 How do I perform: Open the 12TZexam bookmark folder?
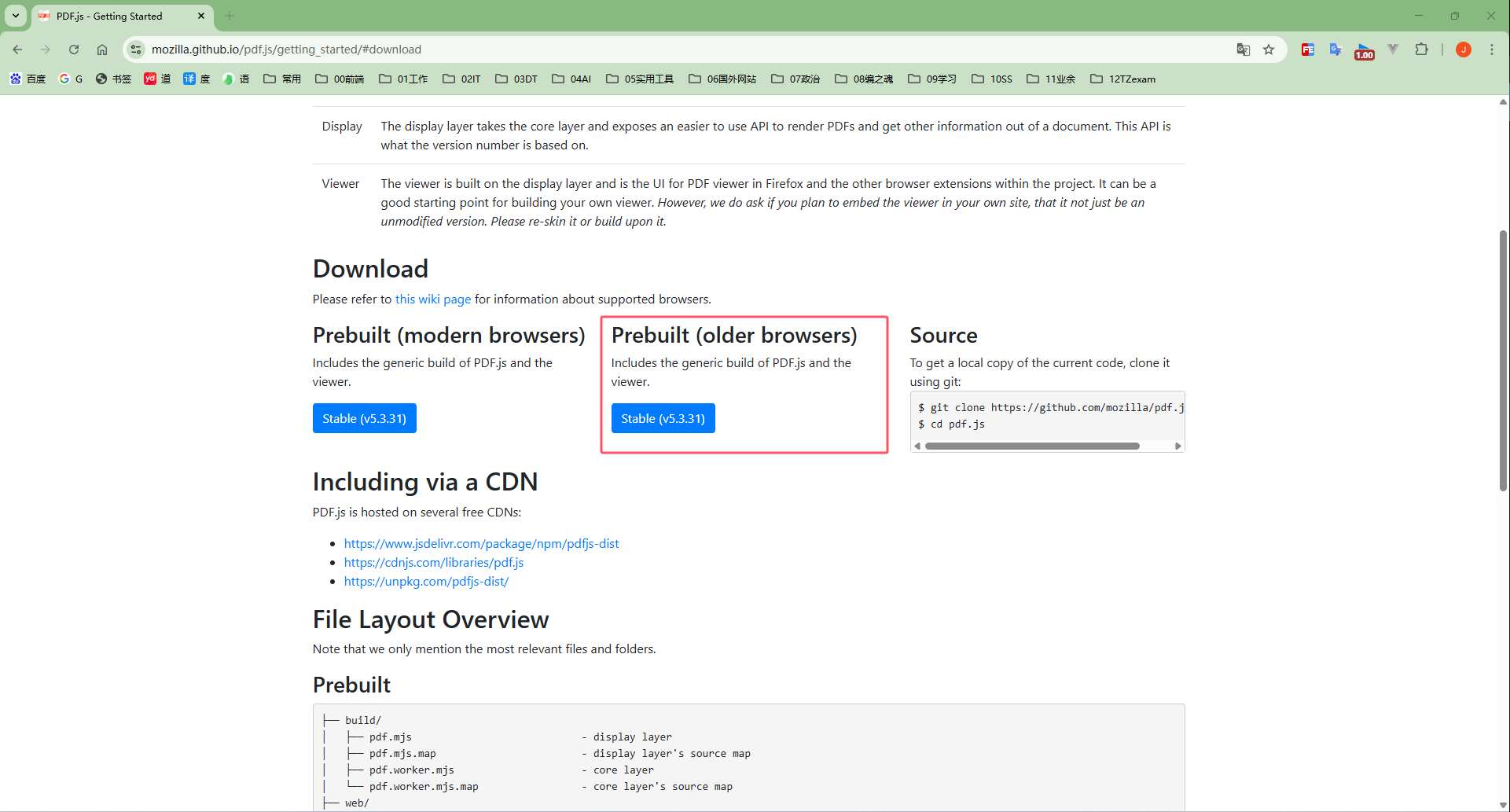1122,79
